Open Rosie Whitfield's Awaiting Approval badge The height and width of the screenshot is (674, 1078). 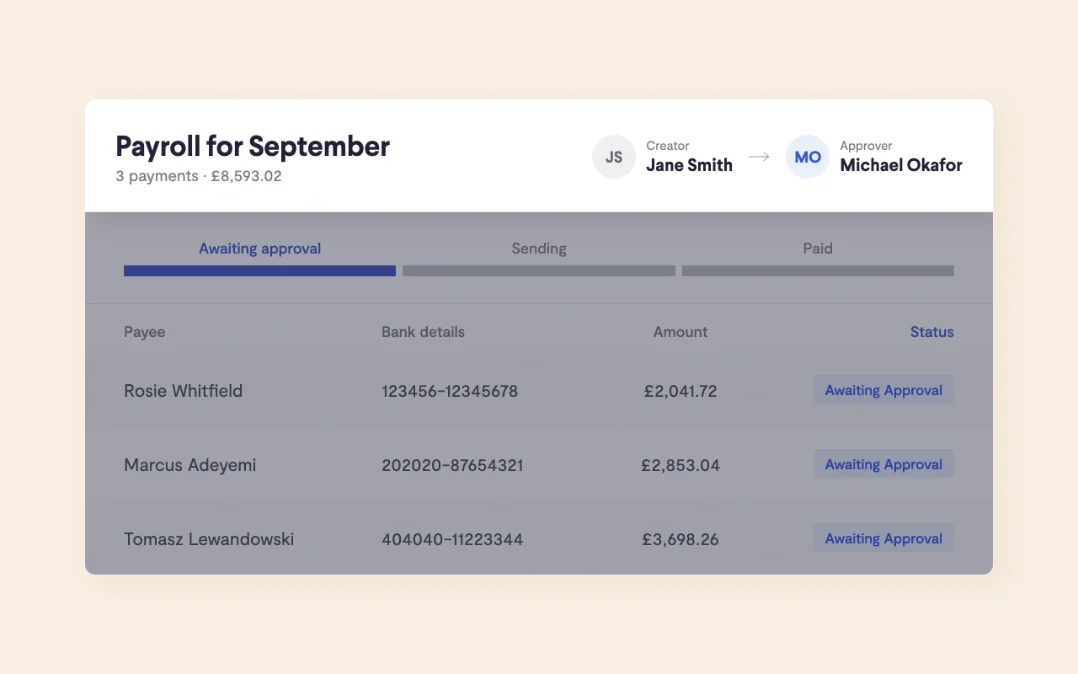883,390
